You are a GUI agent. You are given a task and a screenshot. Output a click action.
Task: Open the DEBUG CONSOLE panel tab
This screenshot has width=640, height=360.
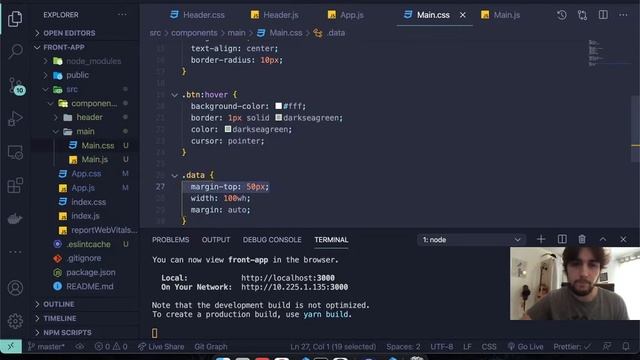click(x=272, y=240)
